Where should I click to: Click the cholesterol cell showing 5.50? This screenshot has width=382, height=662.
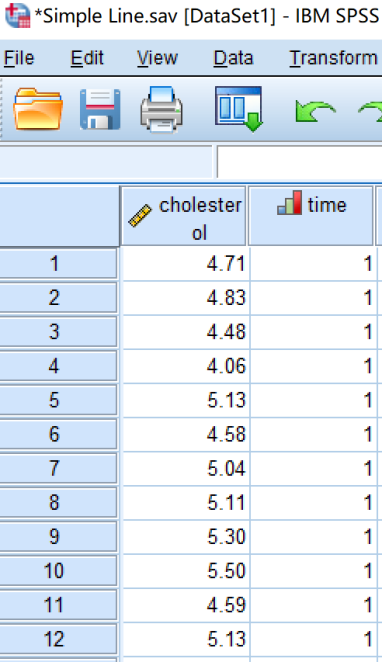[x=185, y=570]
